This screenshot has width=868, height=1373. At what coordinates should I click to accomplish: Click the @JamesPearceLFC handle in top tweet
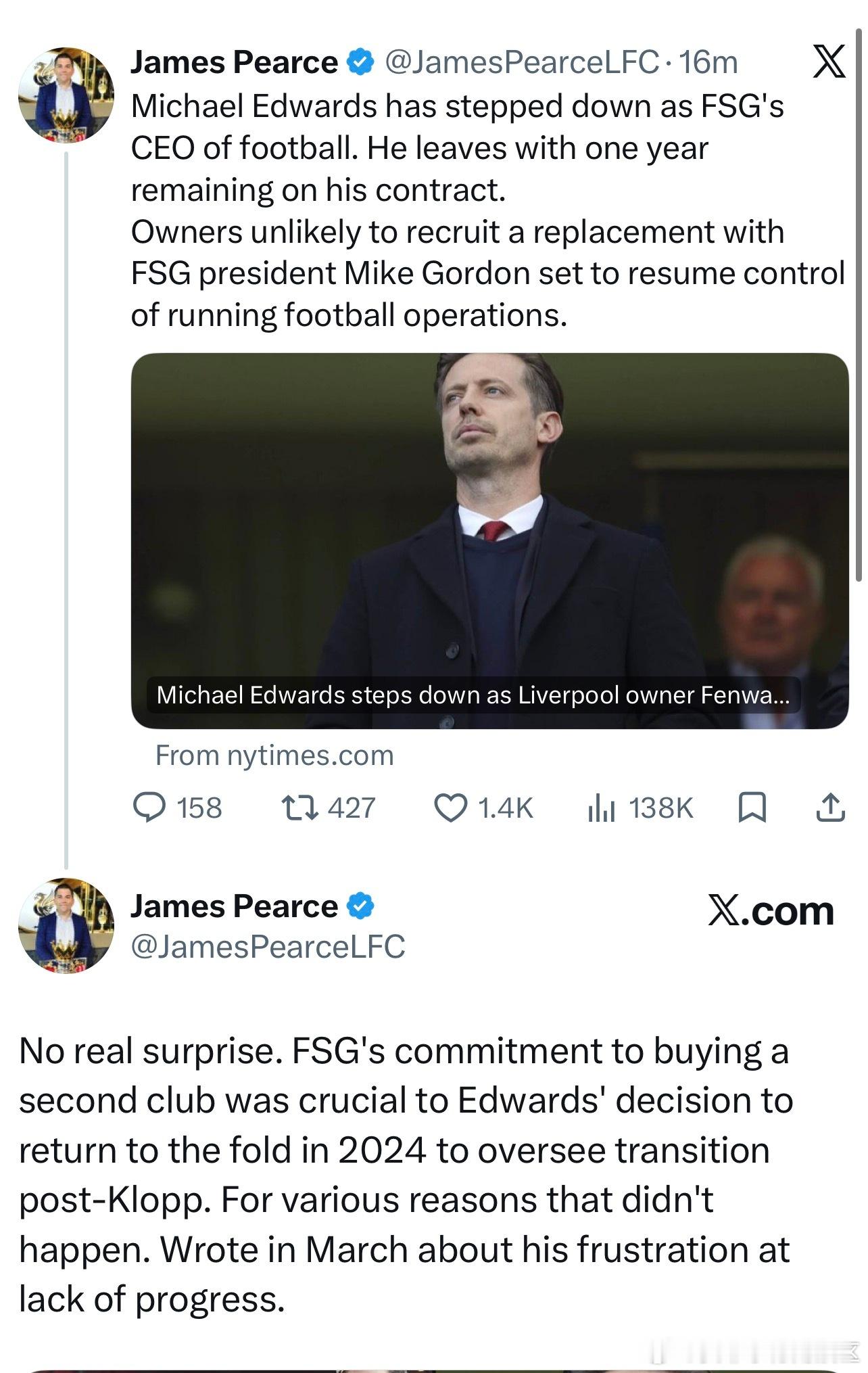pyautogui.click(x=521, y=62)
